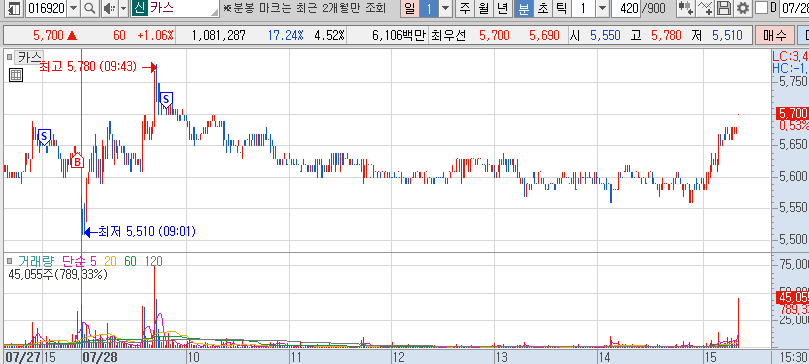Click the change rate +1.06%
Viewport: 809px width, 364px height.
pyautogui.click(x=156, y=36)
